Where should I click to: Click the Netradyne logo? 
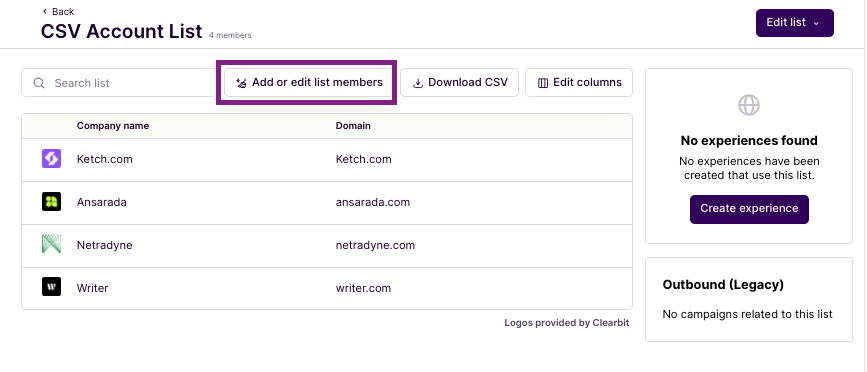(51, 244)
